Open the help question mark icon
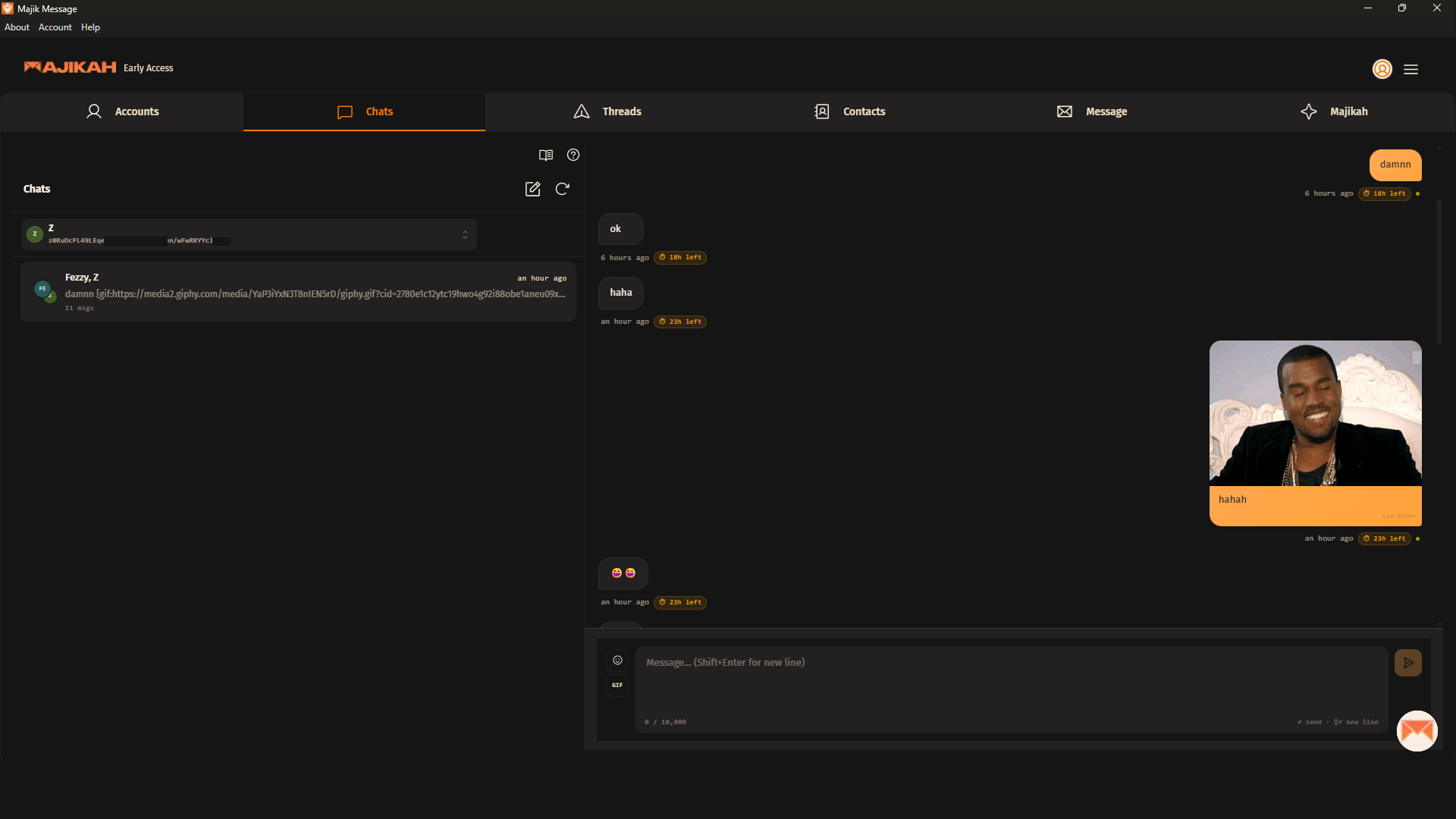This screenshot has height=819, width=1456. (x=573, y=155)
